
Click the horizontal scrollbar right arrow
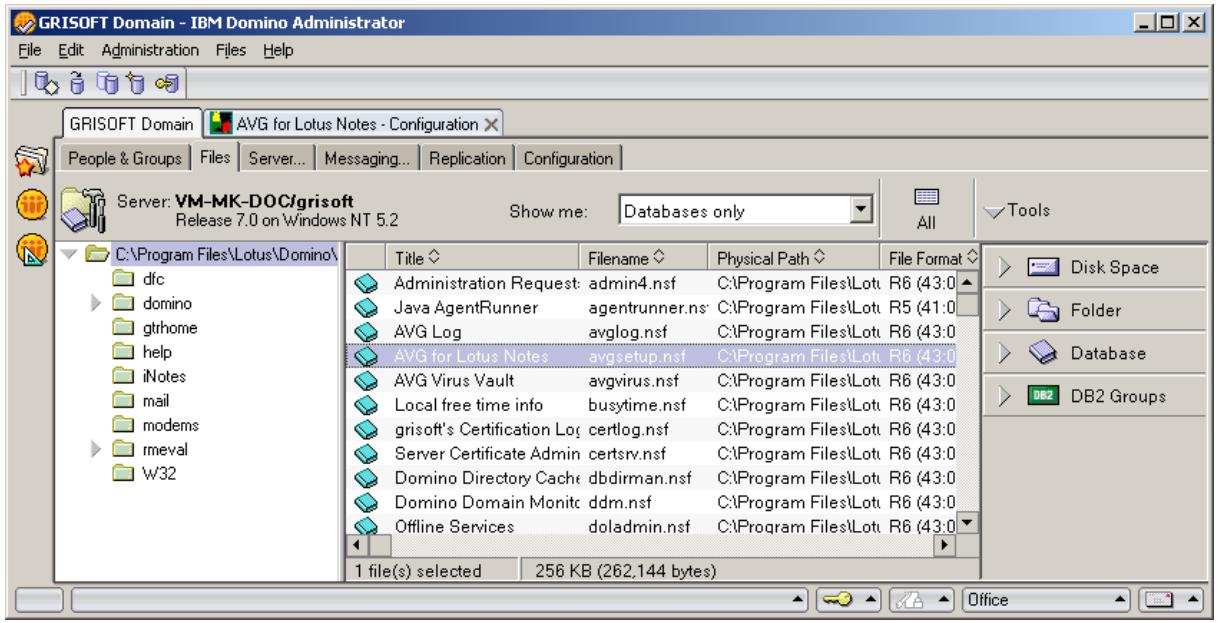(942, 545)
